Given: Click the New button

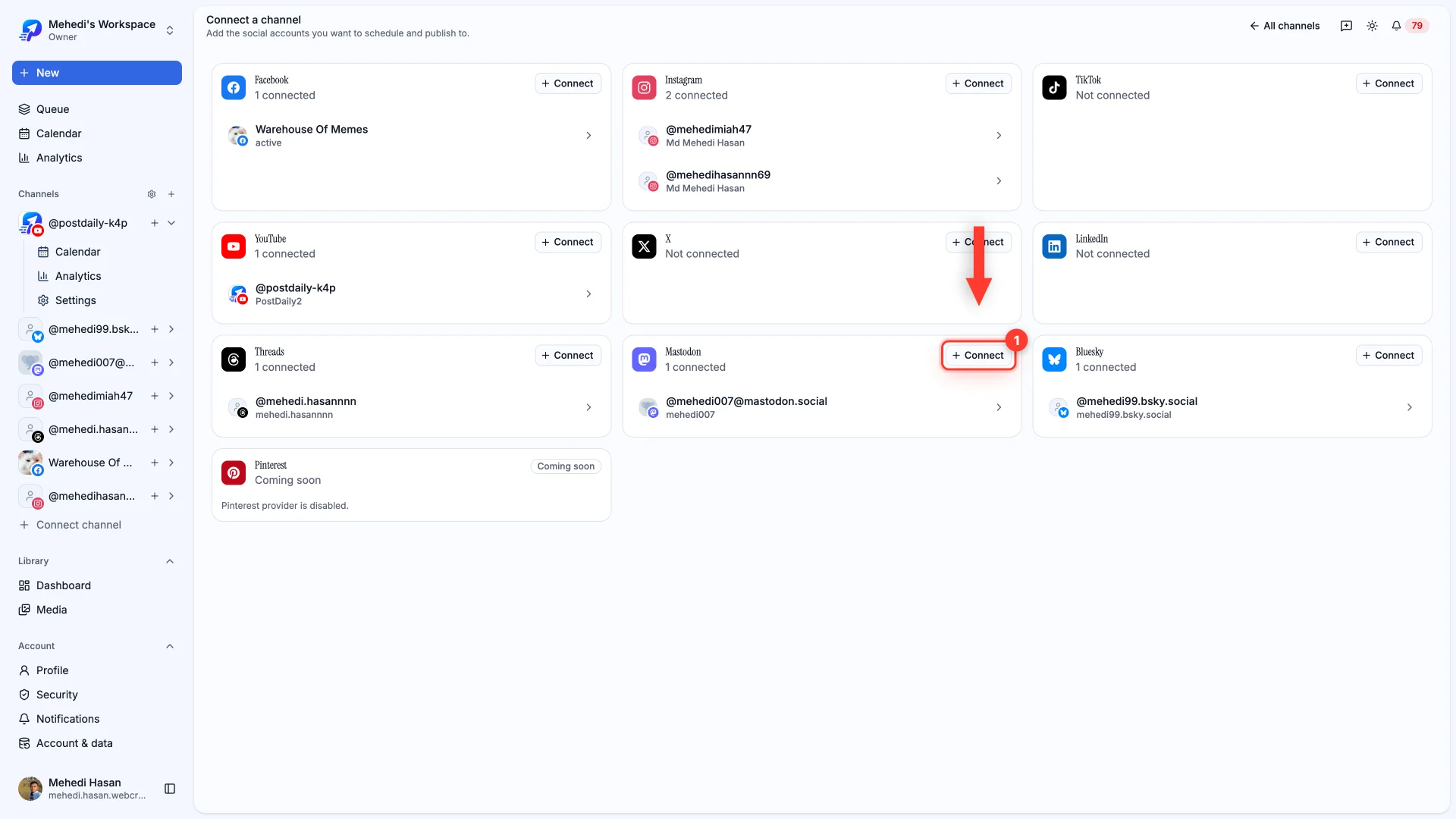Looking at the screenshot, I should tap(97, 73).
